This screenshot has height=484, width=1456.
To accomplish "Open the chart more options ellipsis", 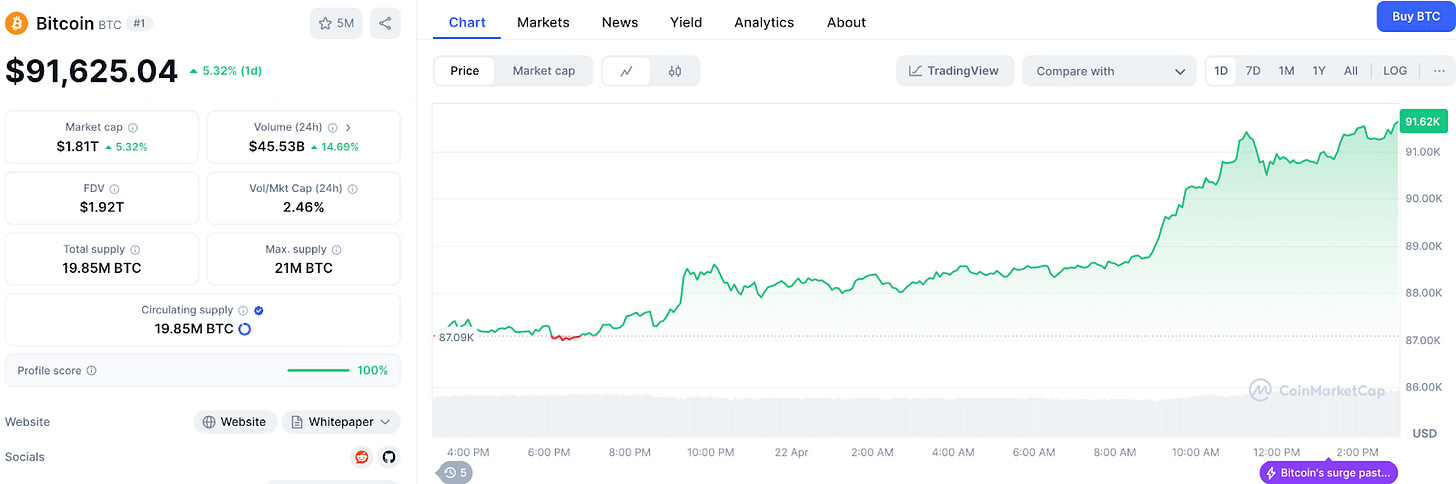I will [x=1439, y=71].
